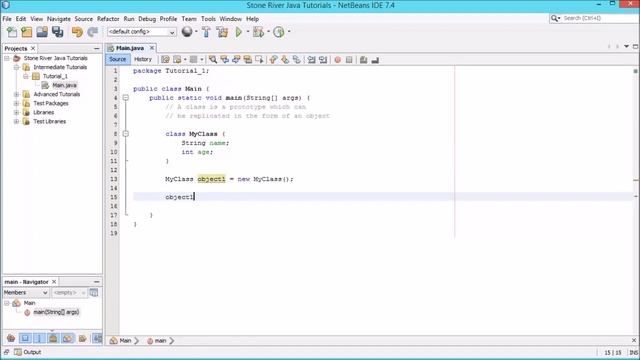This screenshot has height=360, width=640.
Task: Click the New Project toolbar icon
Action: tap(27, 32)
